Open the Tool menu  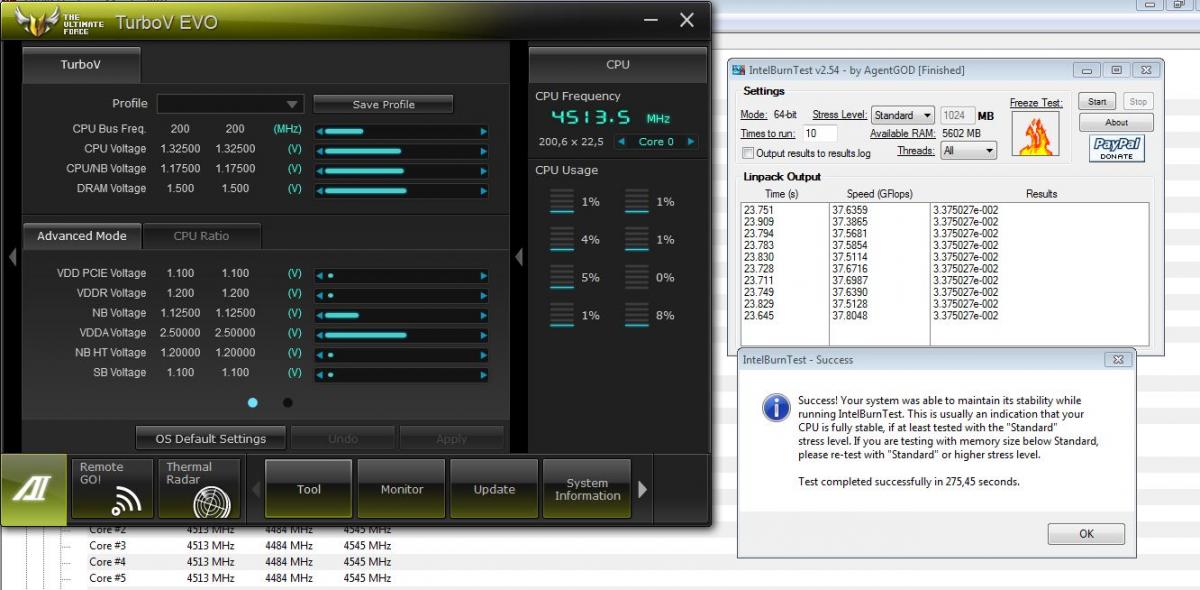[x=309, y=489]
